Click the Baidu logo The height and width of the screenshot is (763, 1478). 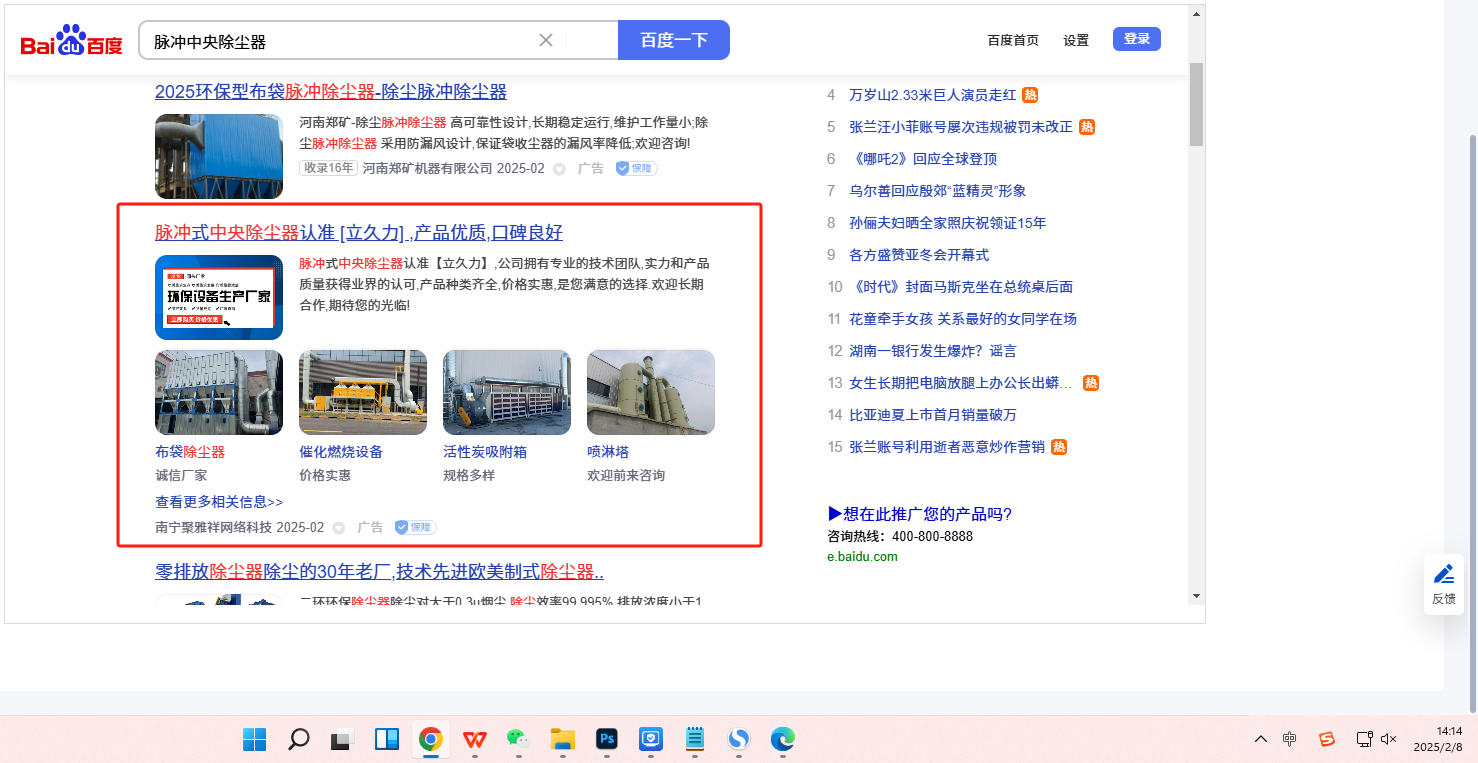(x=71, y=41)
